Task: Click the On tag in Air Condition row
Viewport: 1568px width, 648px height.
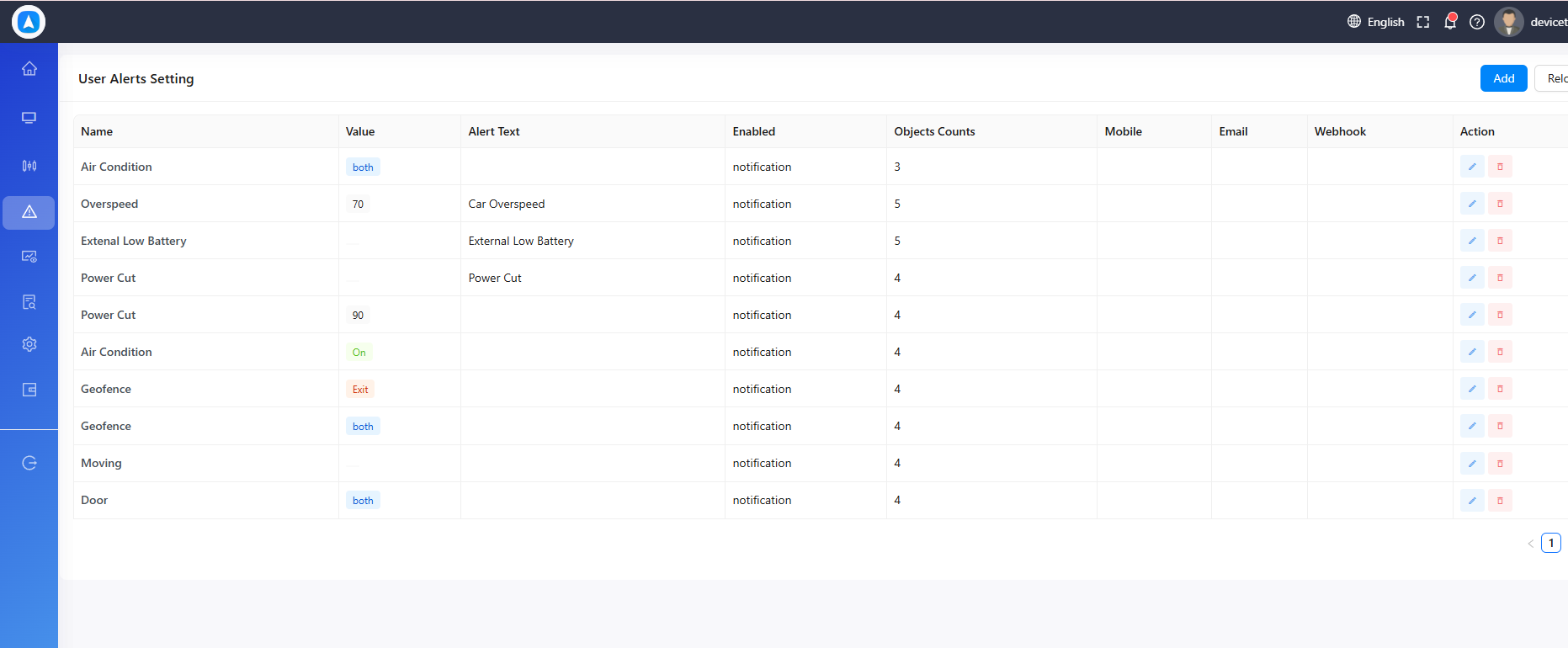Action: 359,352
